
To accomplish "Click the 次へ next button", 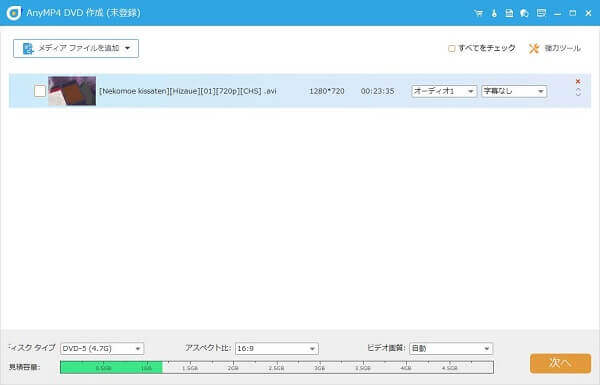I will click(x=561, y=363).
